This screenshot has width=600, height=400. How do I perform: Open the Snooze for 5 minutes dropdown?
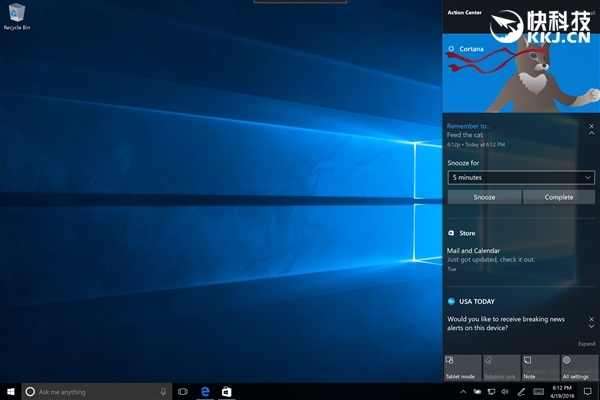[520, 177]
